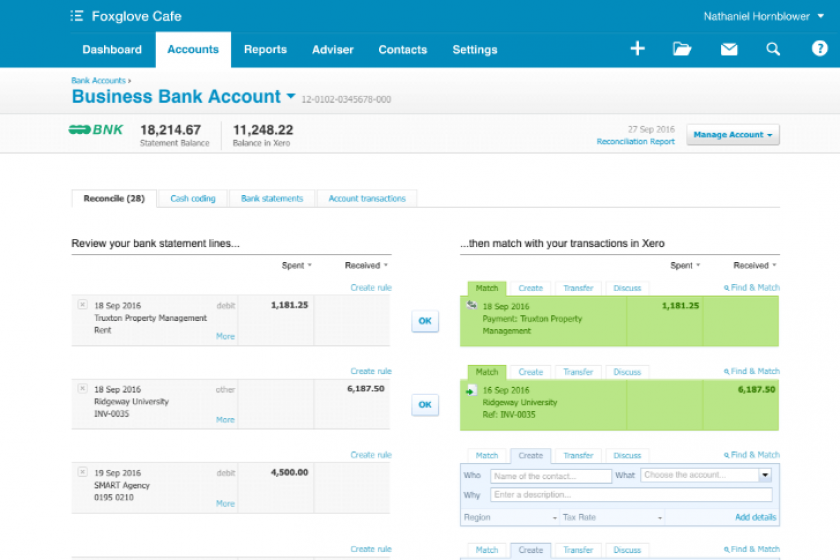
Task: Select Create tab in Truxton match panel
Action: coord(530,288)
